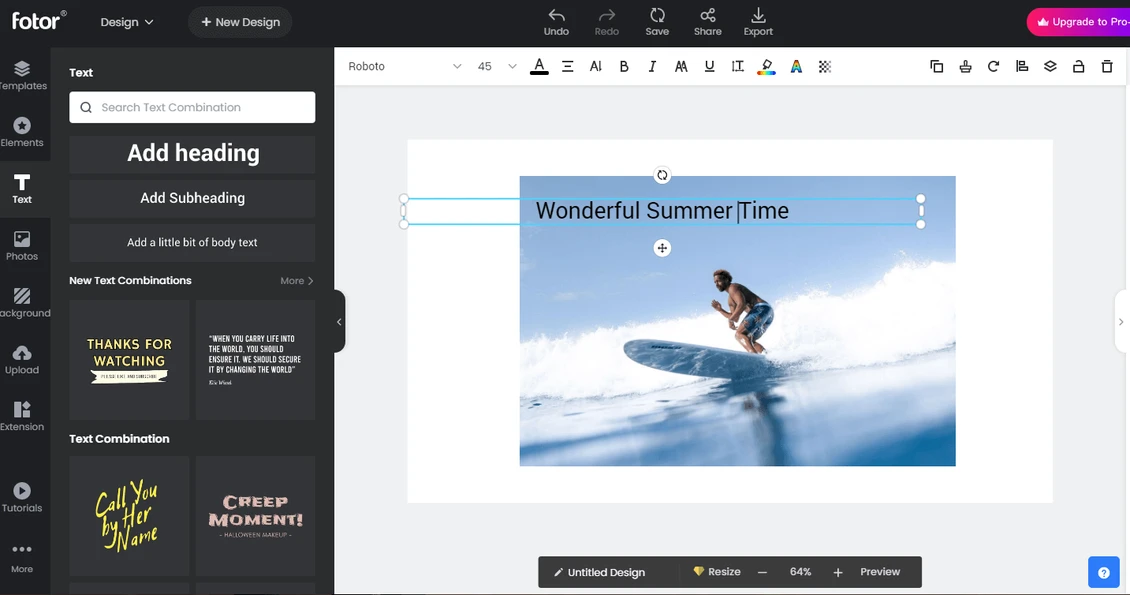1130x595 pixels.
Task: Switch to the Photos sidebar tab
Action: click(x=22, y=246)
